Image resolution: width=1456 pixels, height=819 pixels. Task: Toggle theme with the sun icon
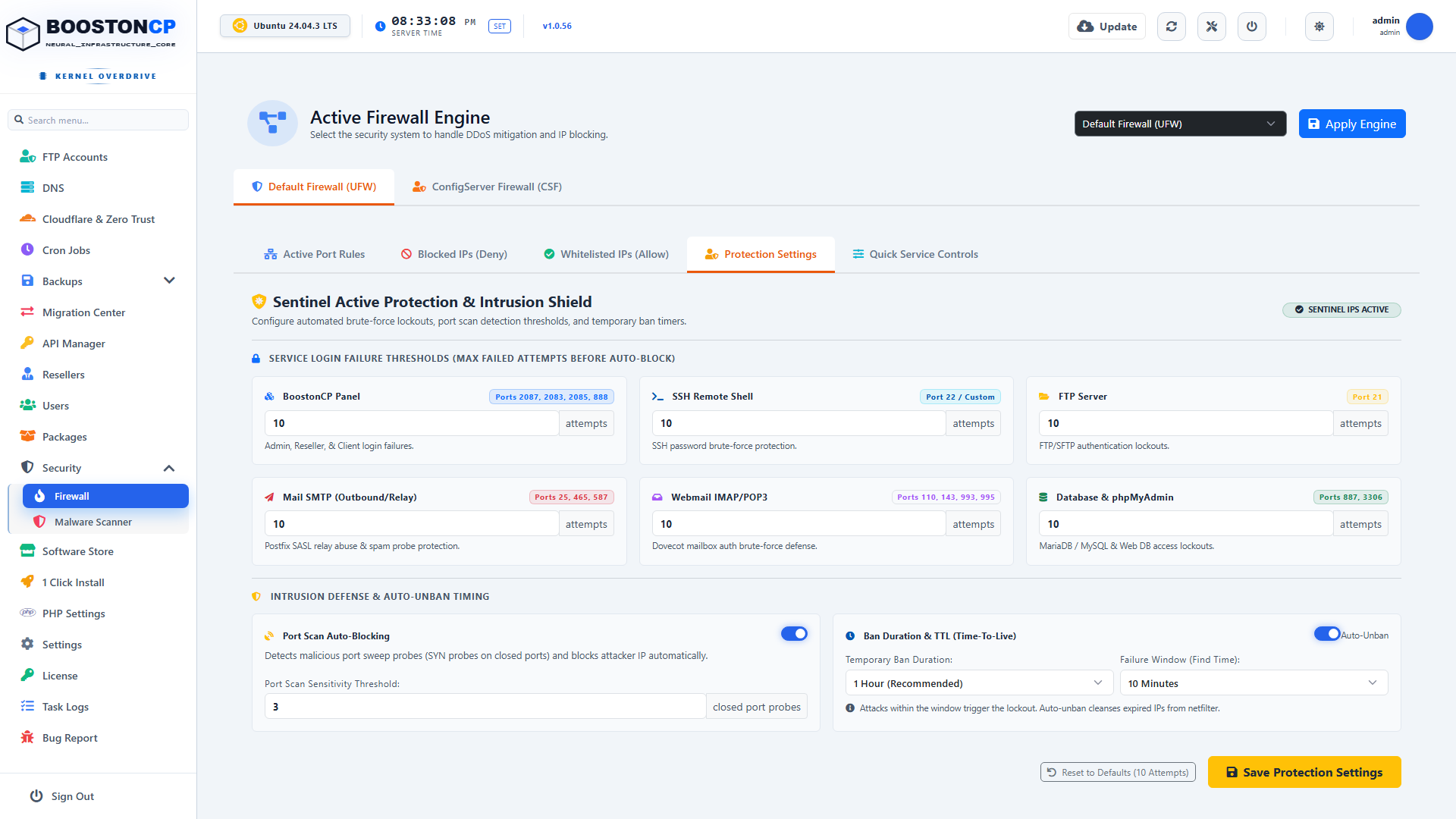point(1319,27)
